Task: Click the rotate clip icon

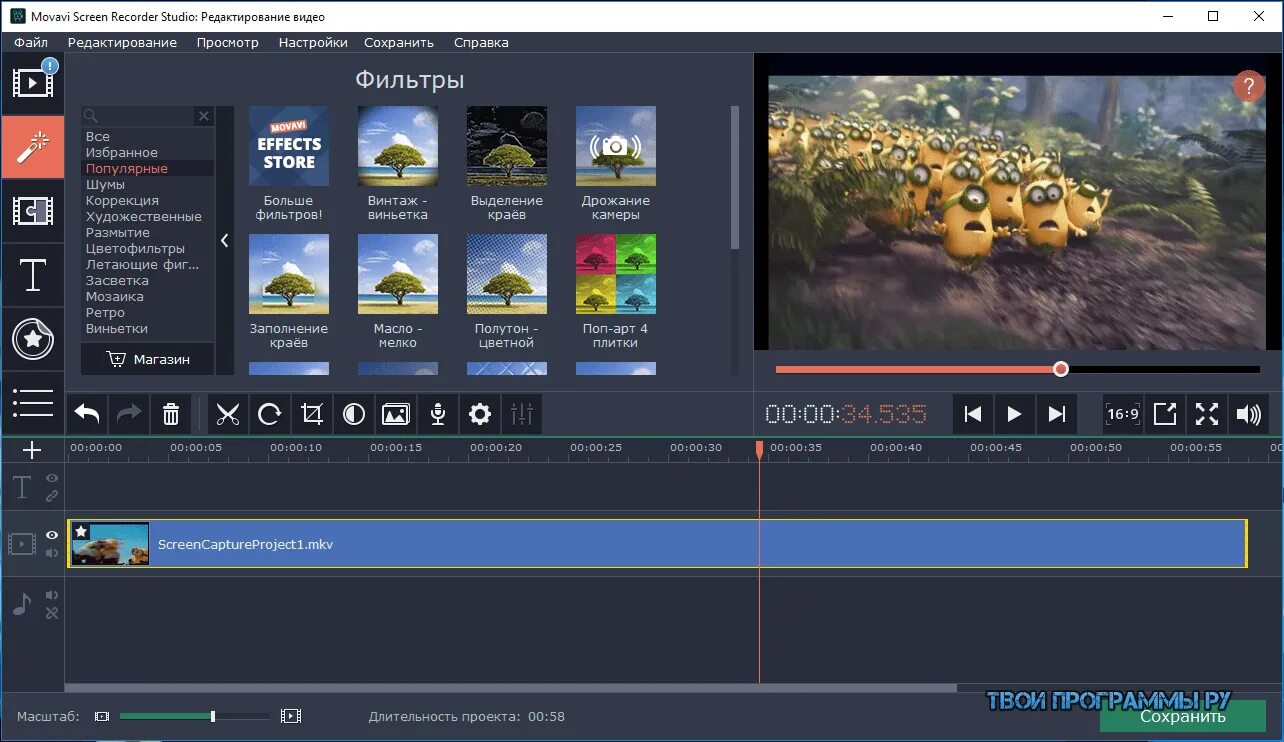Action: click(x=270, y=414)
